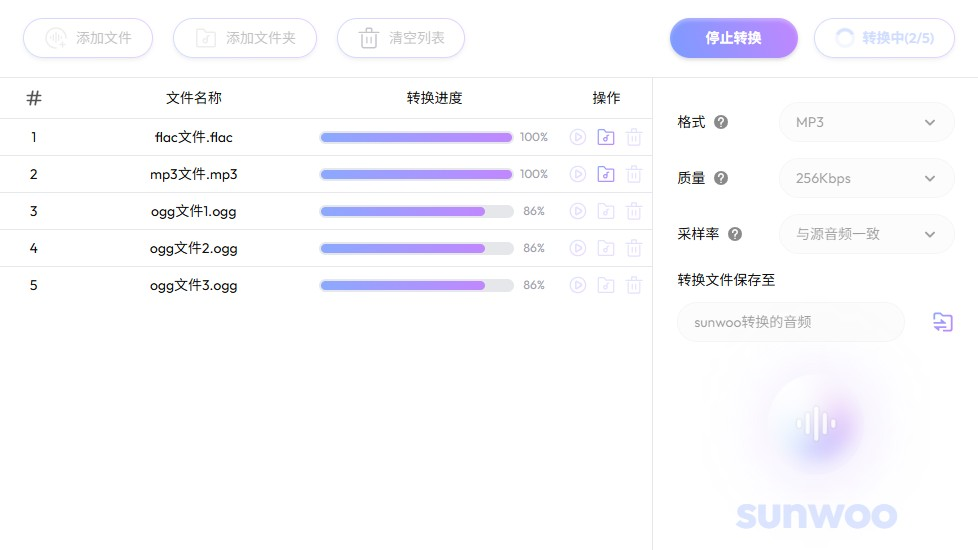Clear the list with 清空列表
The height and width of the screenshot is (550, 978).
coord(401,38)
